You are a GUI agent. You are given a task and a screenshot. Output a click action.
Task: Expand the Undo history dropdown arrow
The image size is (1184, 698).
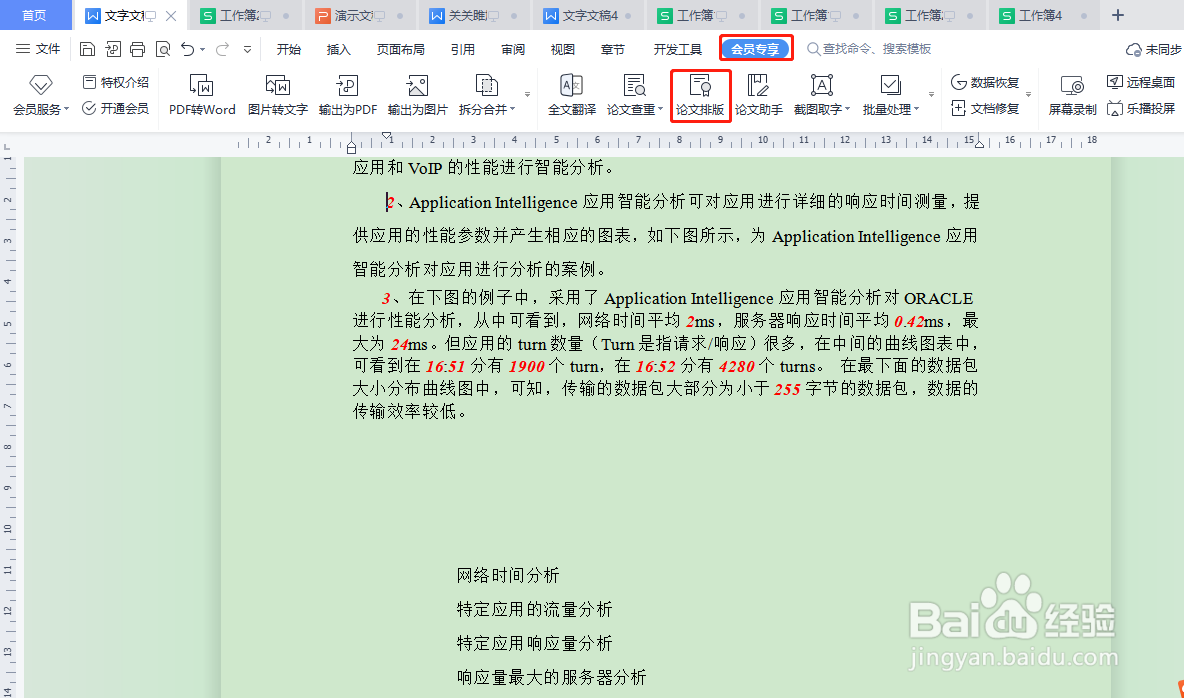(x=202, y=50)
